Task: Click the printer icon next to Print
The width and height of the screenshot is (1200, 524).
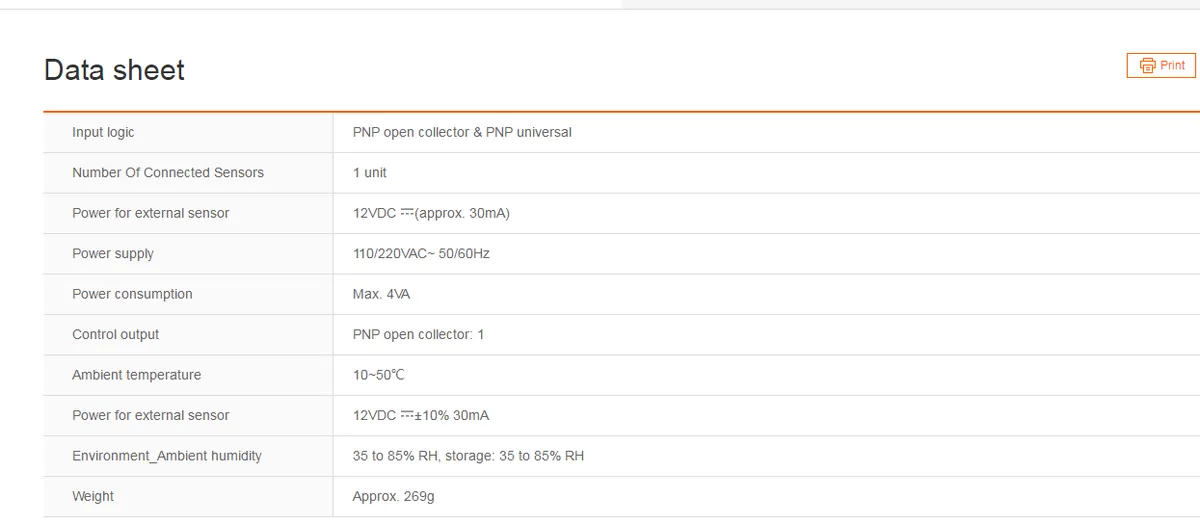Action: (x=1147, y=66)
